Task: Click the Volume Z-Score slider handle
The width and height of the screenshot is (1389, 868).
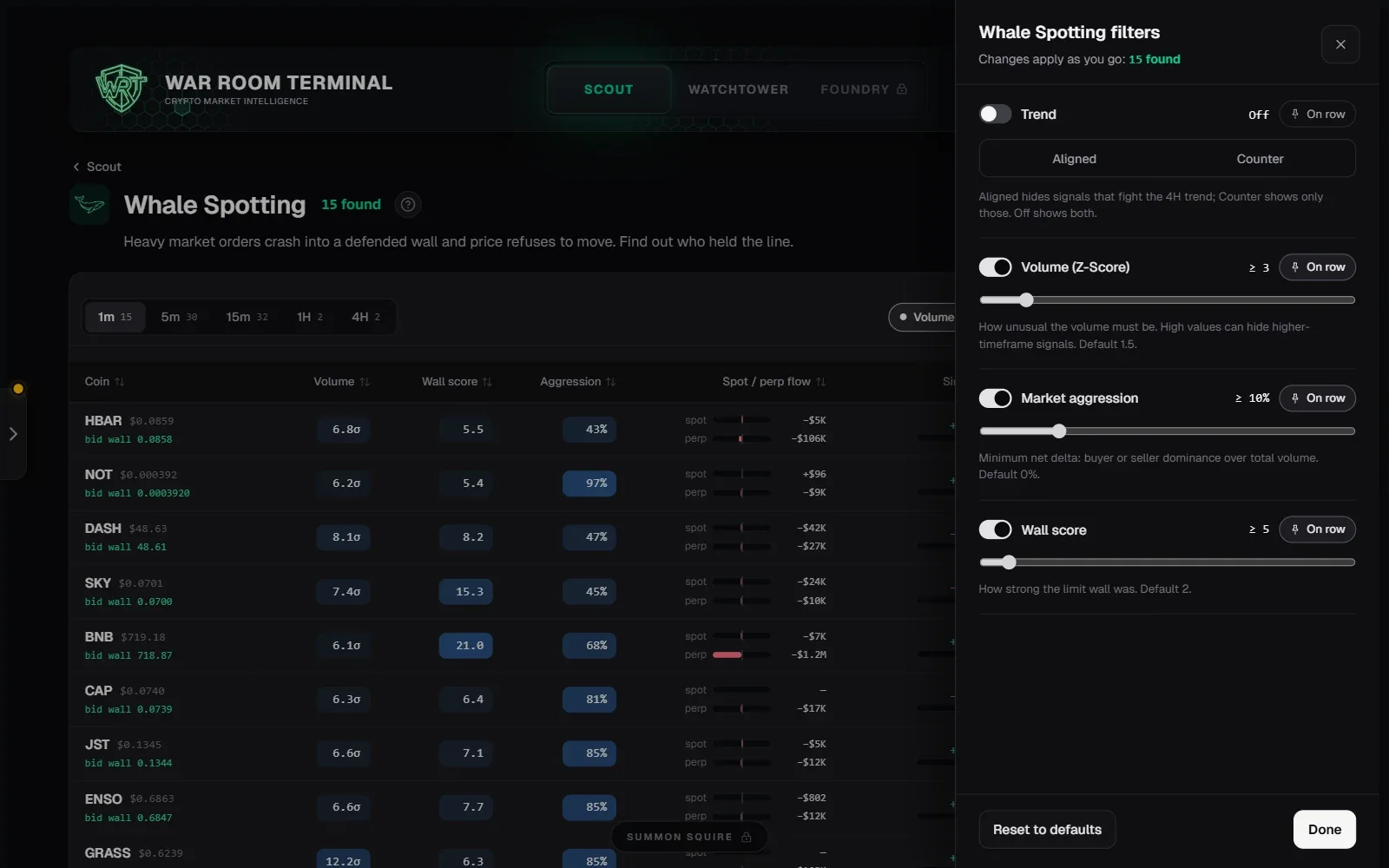Action: [x=1026, y=300]
